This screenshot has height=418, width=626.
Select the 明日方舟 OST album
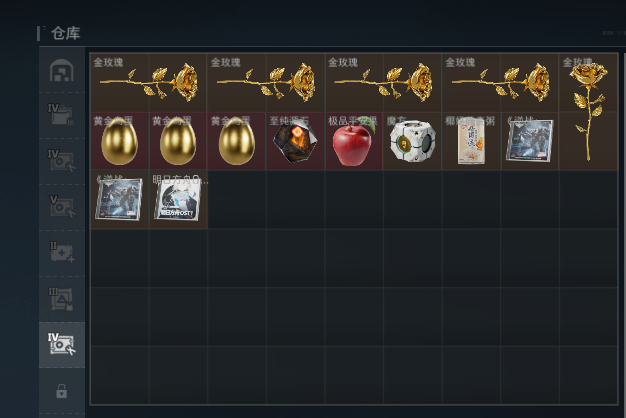click(x=178, y=200)
